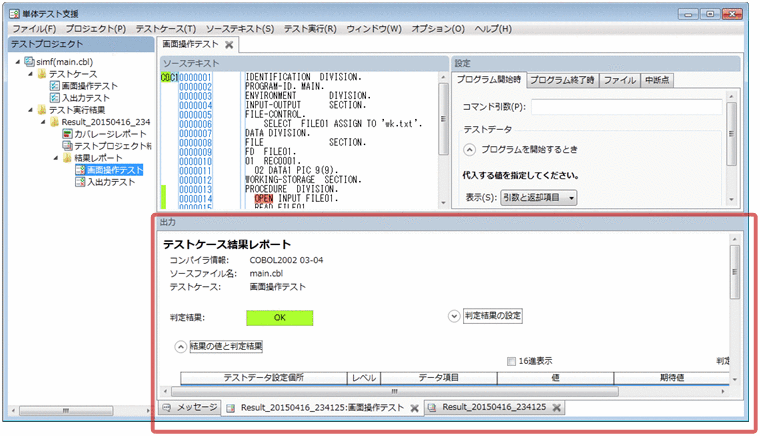760x436 pixels.
Task: Open the テスト実行(R) menu
Action: click(x=310, y=29)
